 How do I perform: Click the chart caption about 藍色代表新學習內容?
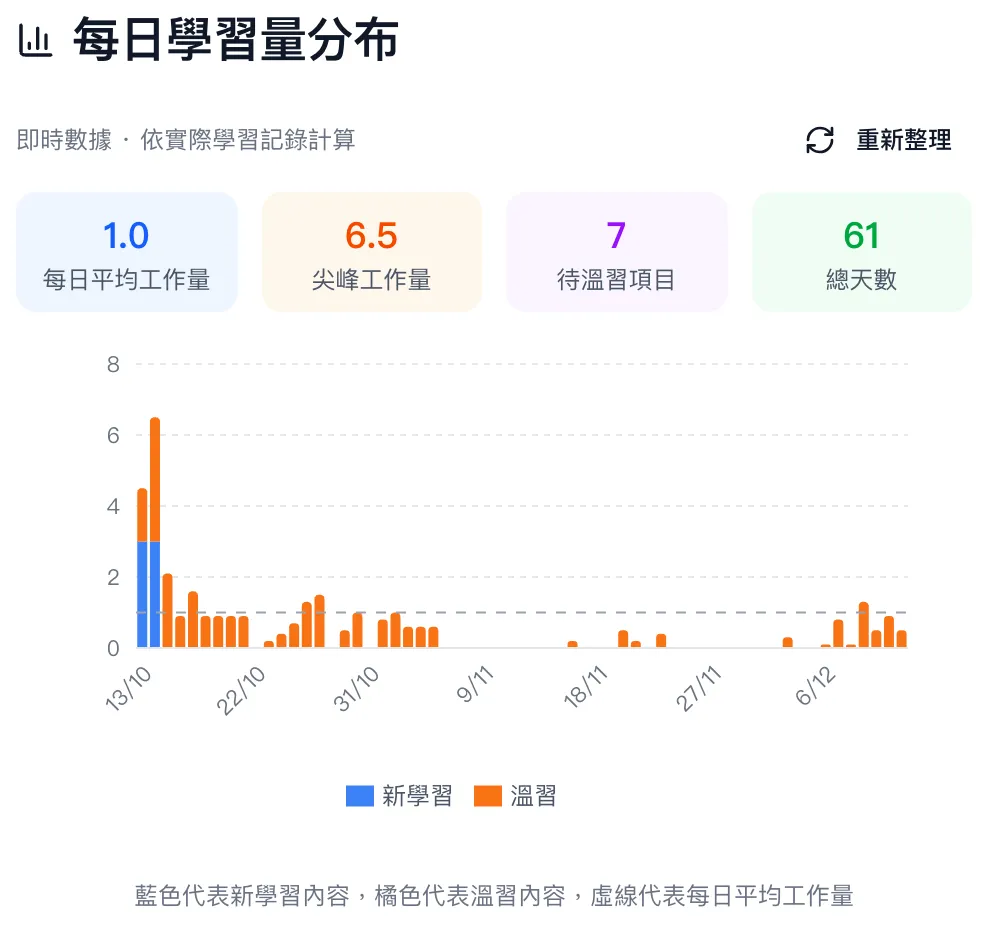click(494, 895)
